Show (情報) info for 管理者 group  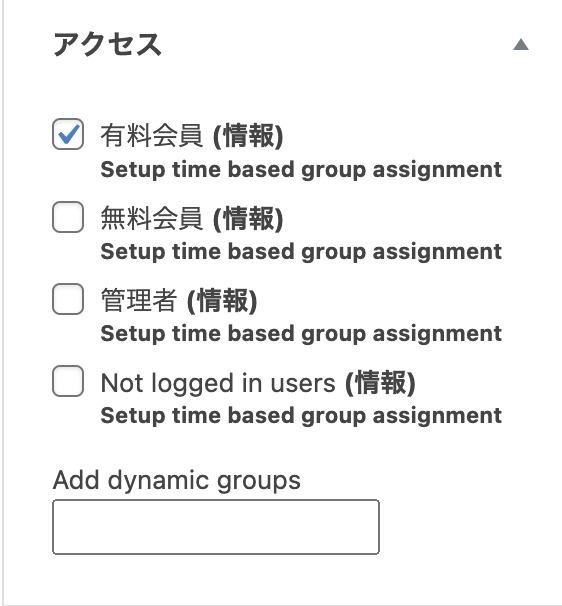click(x=222, y=300)
